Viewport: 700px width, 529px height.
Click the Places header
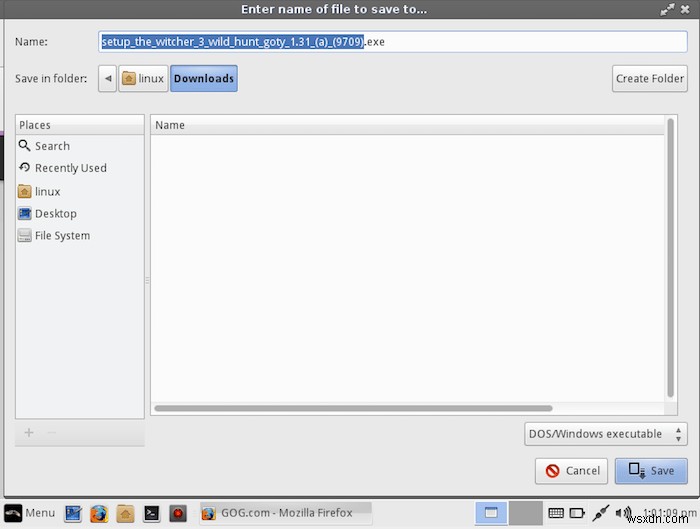79,125
